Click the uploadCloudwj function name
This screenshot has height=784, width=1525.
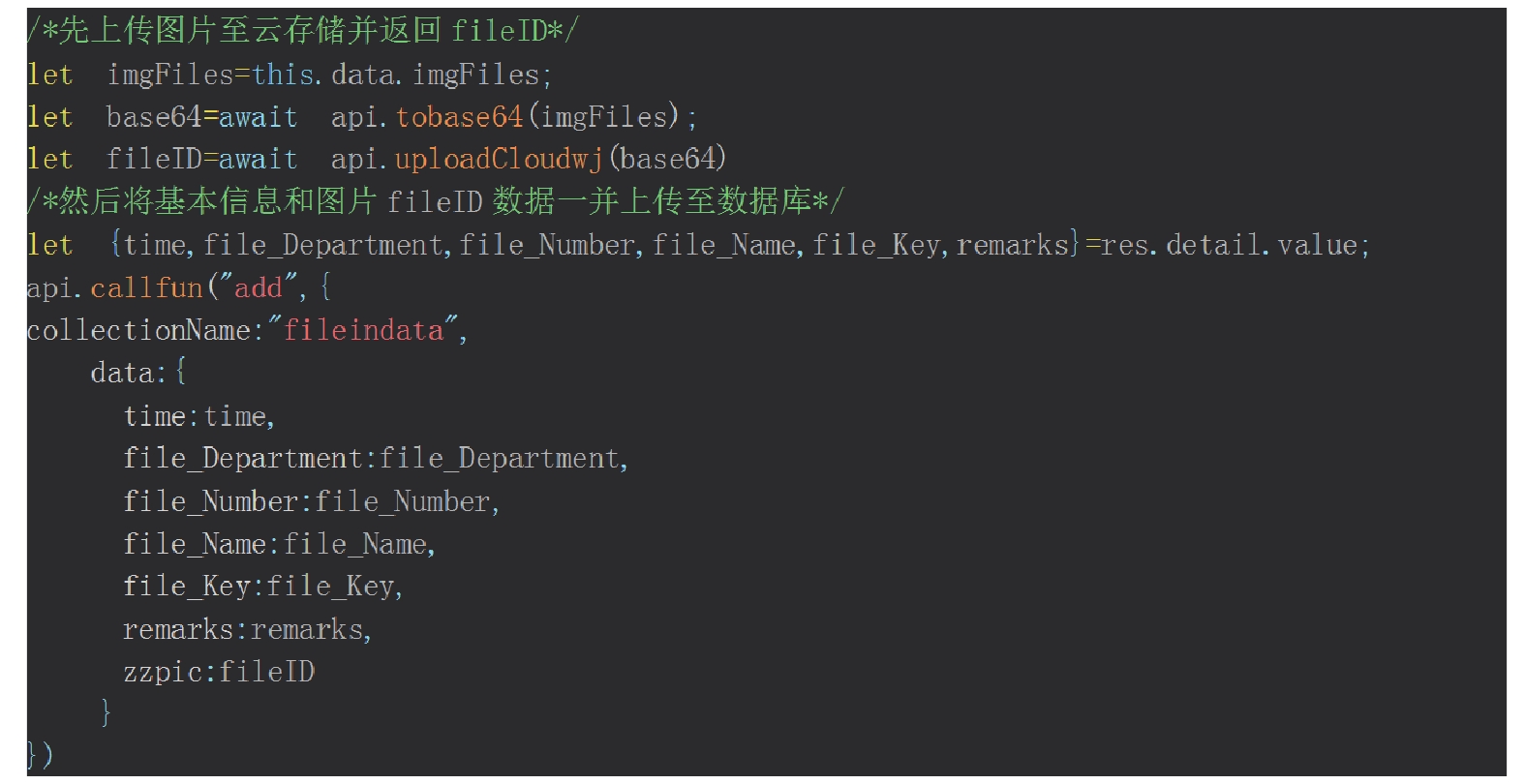(x=499, y=159)
